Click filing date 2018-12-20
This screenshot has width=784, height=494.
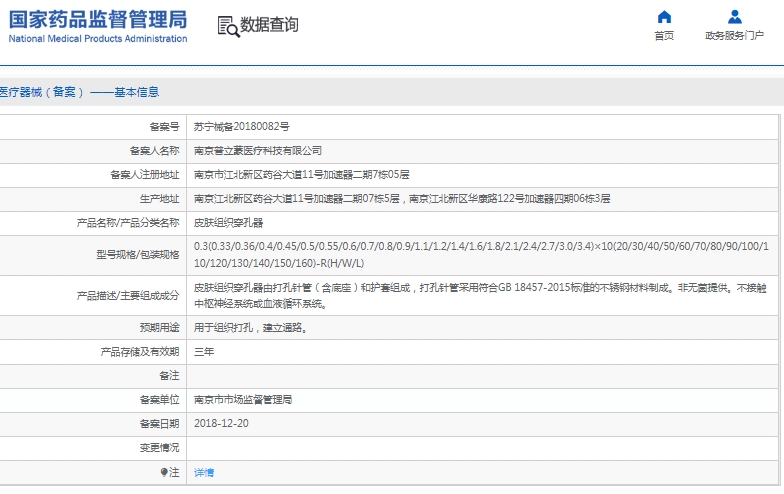click(x=221, y=423)
